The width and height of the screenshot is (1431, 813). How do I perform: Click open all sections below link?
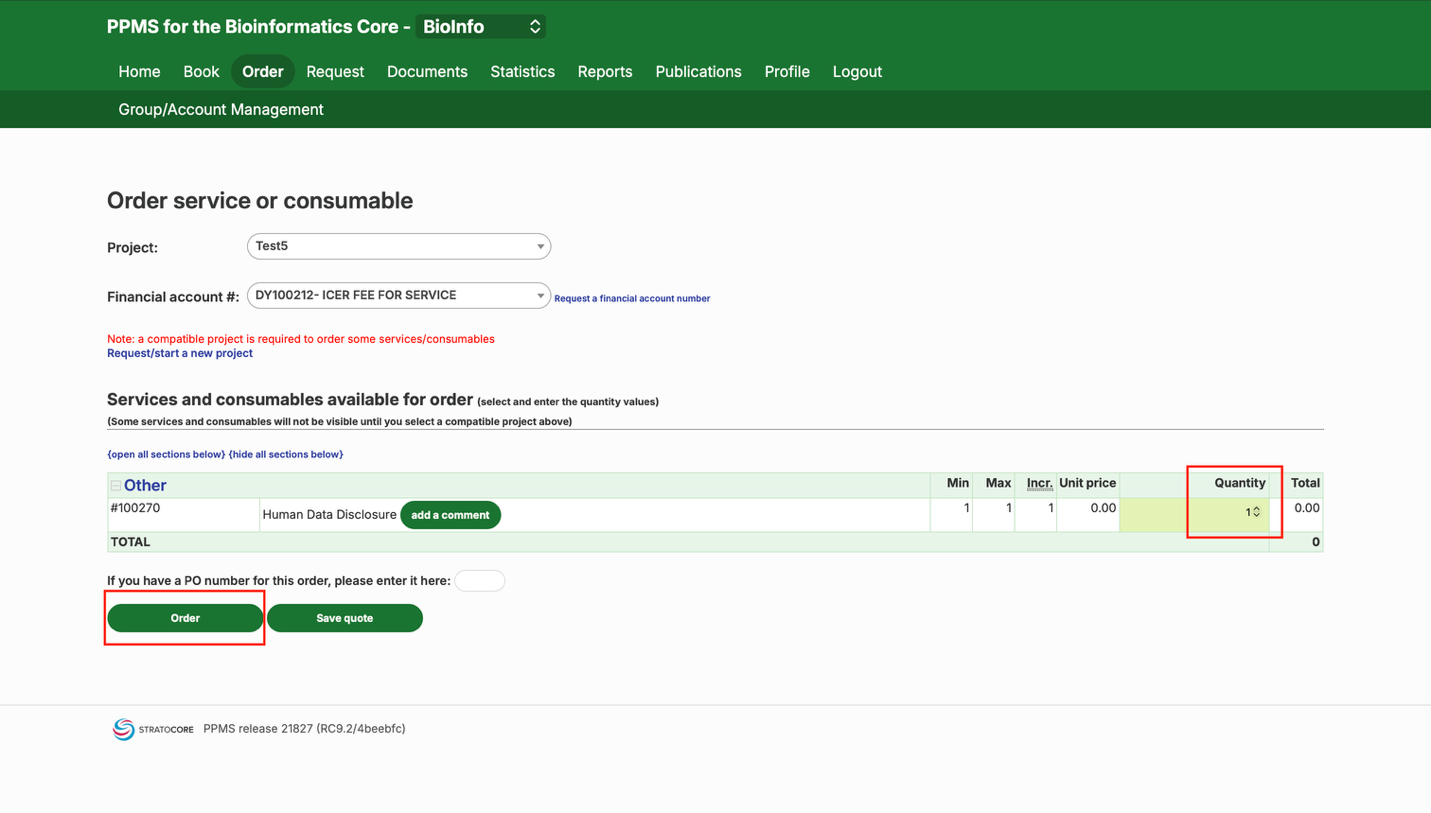[166, 454]
